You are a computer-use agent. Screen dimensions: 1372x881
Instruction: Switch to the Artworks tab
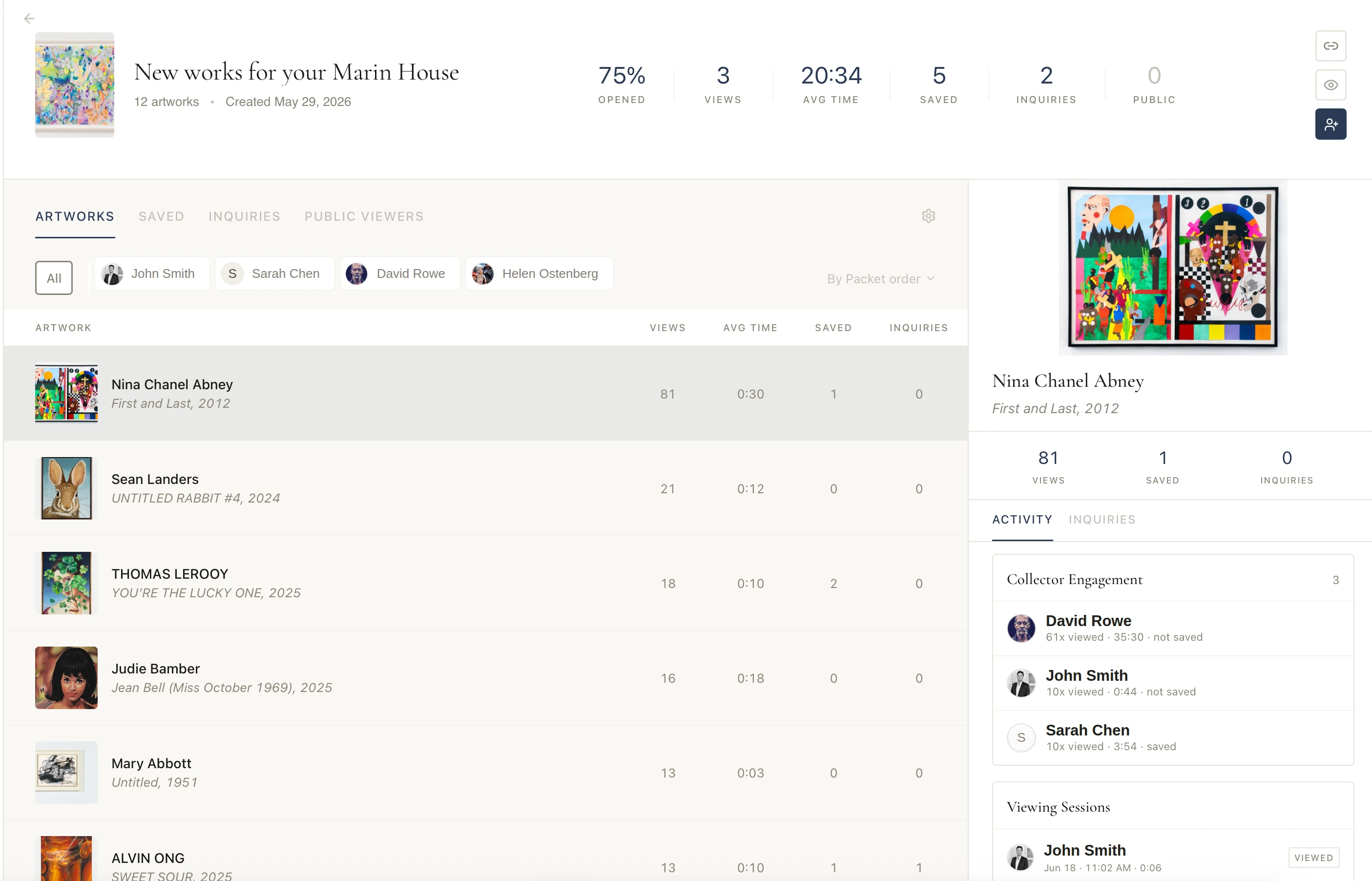[x=75, y=216]
